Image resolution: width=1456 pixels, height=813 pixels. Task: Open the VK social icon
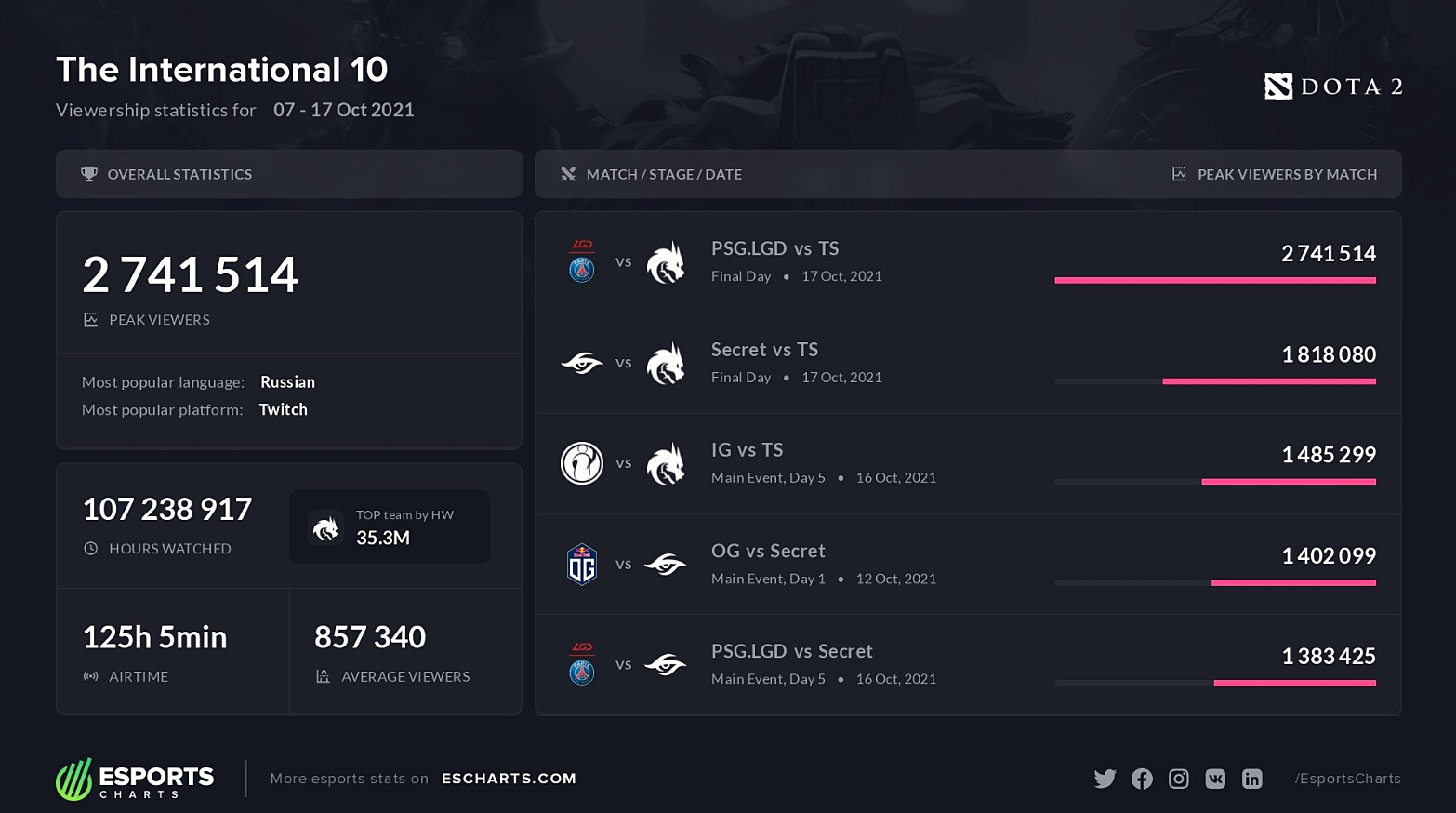[x=1215, y=779]
